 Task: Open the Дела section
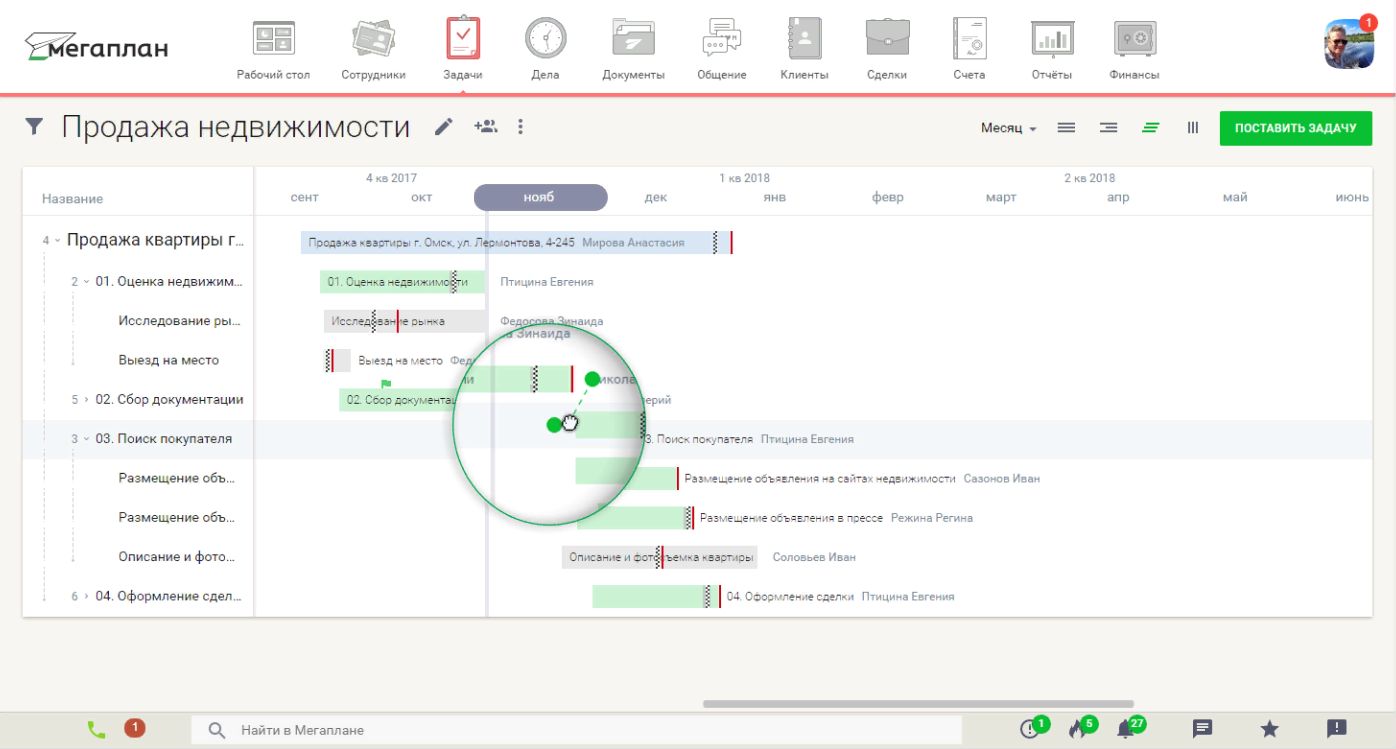545,49
